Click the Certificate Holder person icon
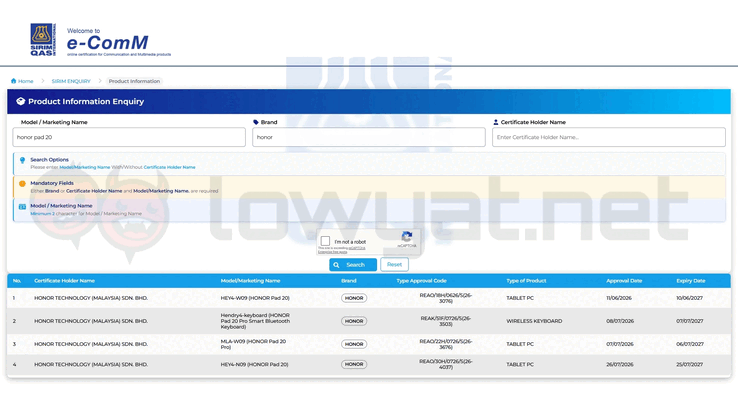This screenshot has width=738, height=415. click(x=496, y=122)
